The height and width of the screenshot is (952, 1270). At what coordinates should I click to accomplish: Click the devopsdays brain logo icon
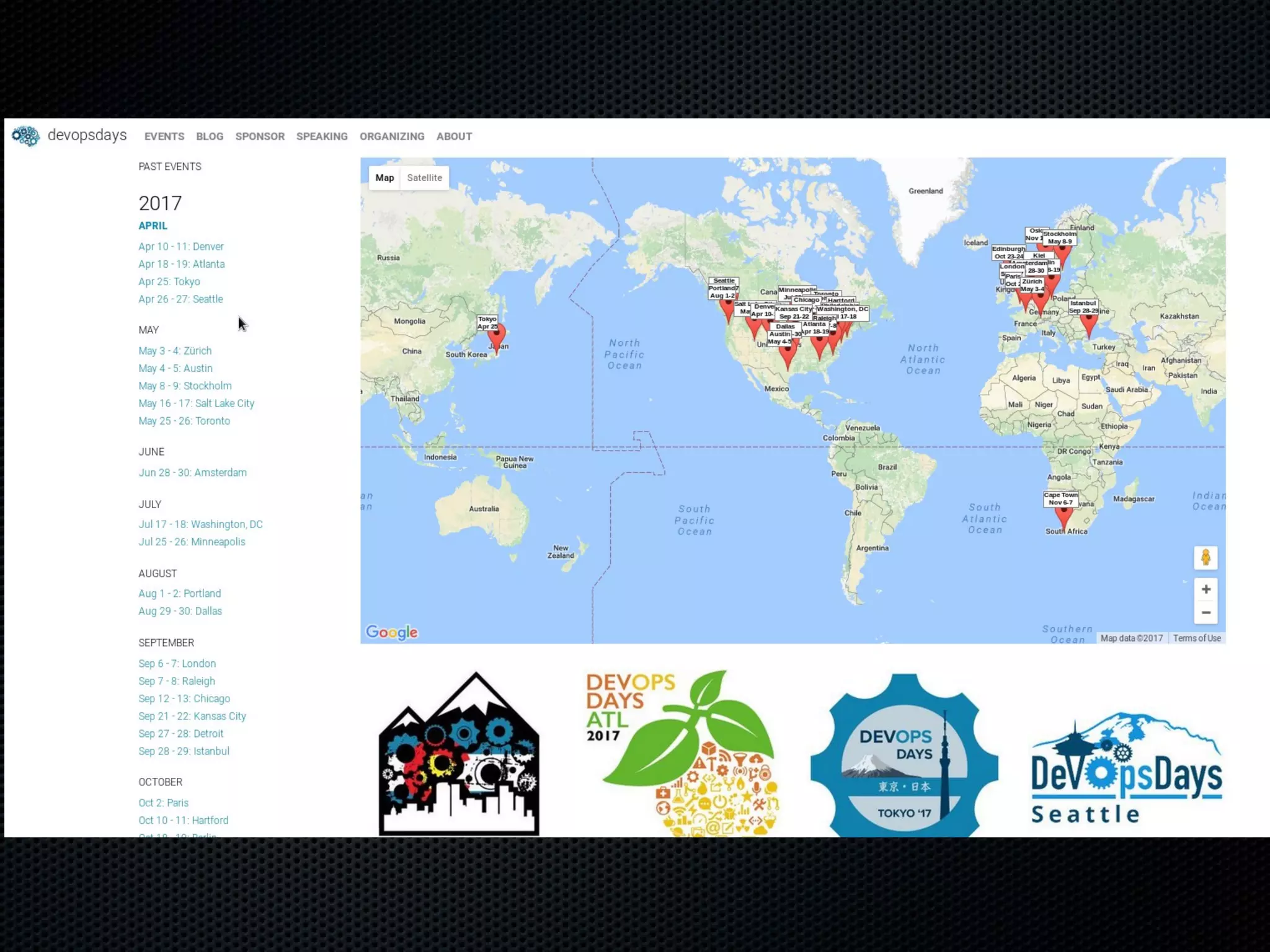pos(25,136)
